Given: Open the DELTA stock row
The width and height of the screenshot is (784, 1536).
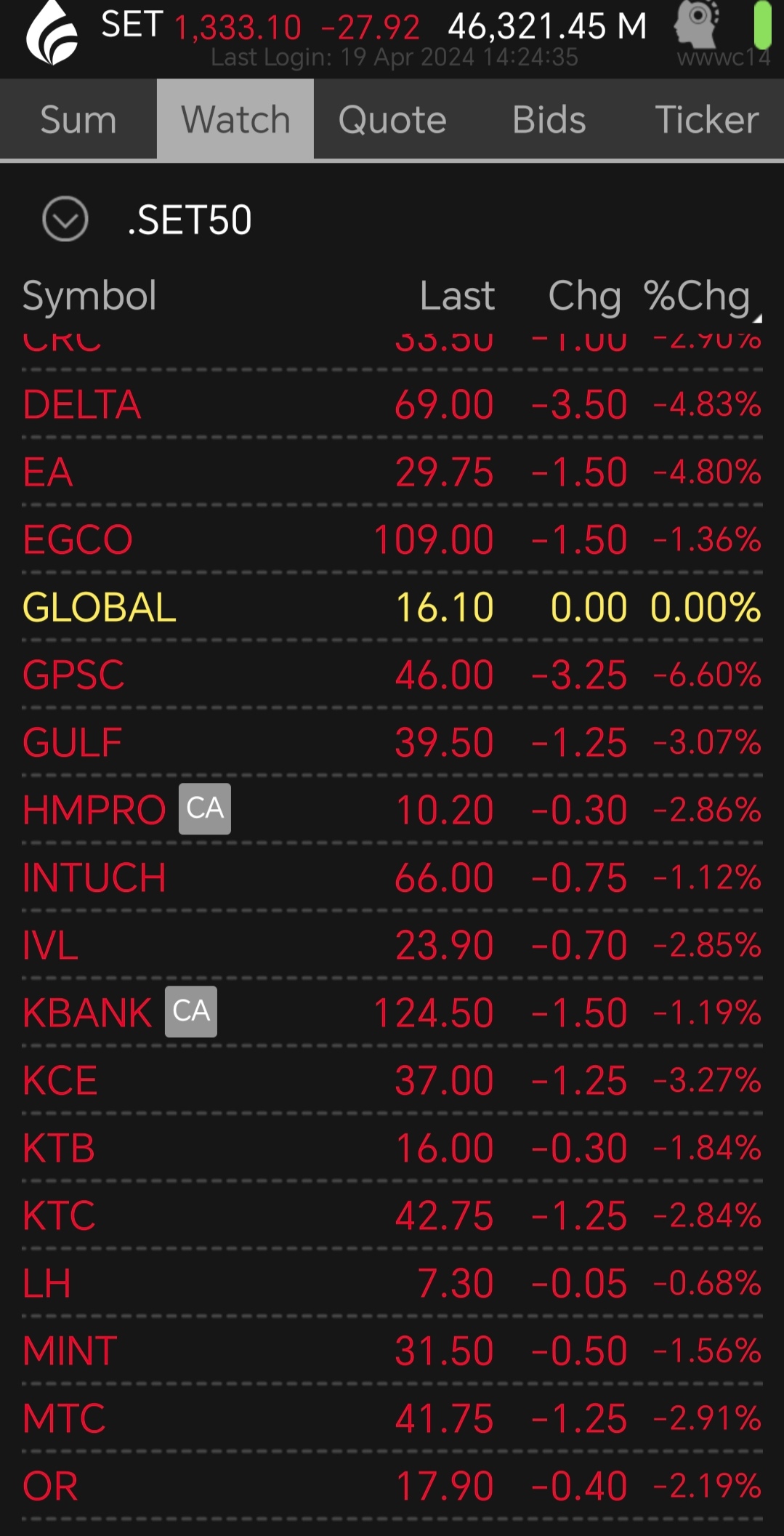Looking at the screenshot, I should click(x=392, y=404).
